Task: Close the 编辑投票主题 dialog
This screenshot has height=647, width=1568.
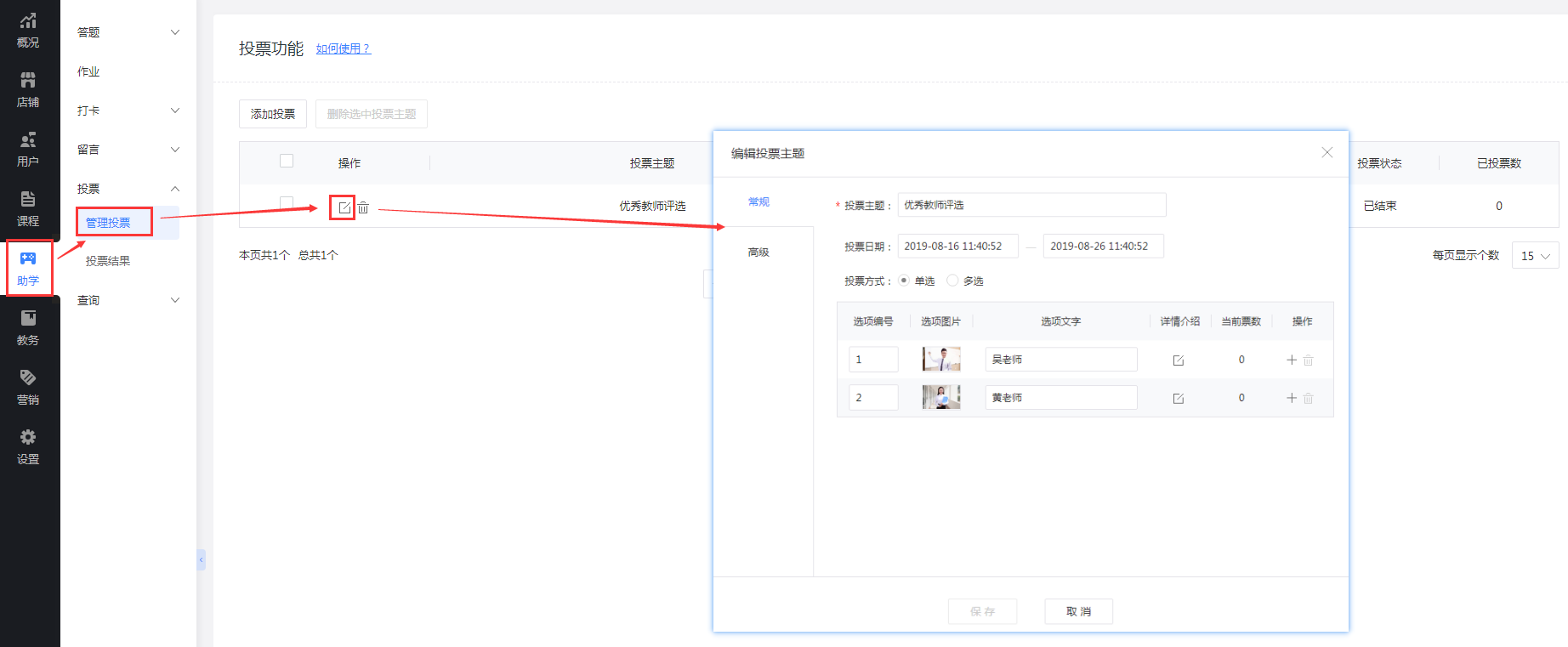Action: coord(1327,152)
